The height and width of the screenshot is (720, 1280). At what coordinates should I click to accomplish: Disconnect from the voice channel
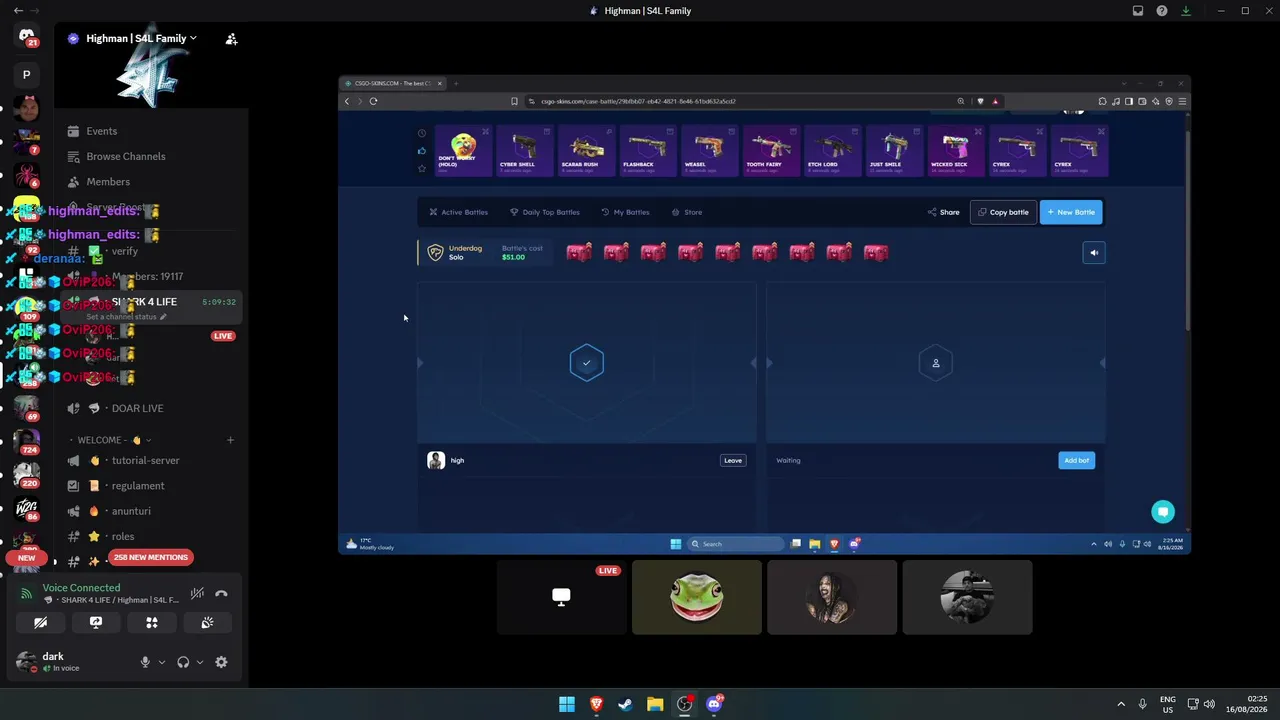tap(221, 594)
